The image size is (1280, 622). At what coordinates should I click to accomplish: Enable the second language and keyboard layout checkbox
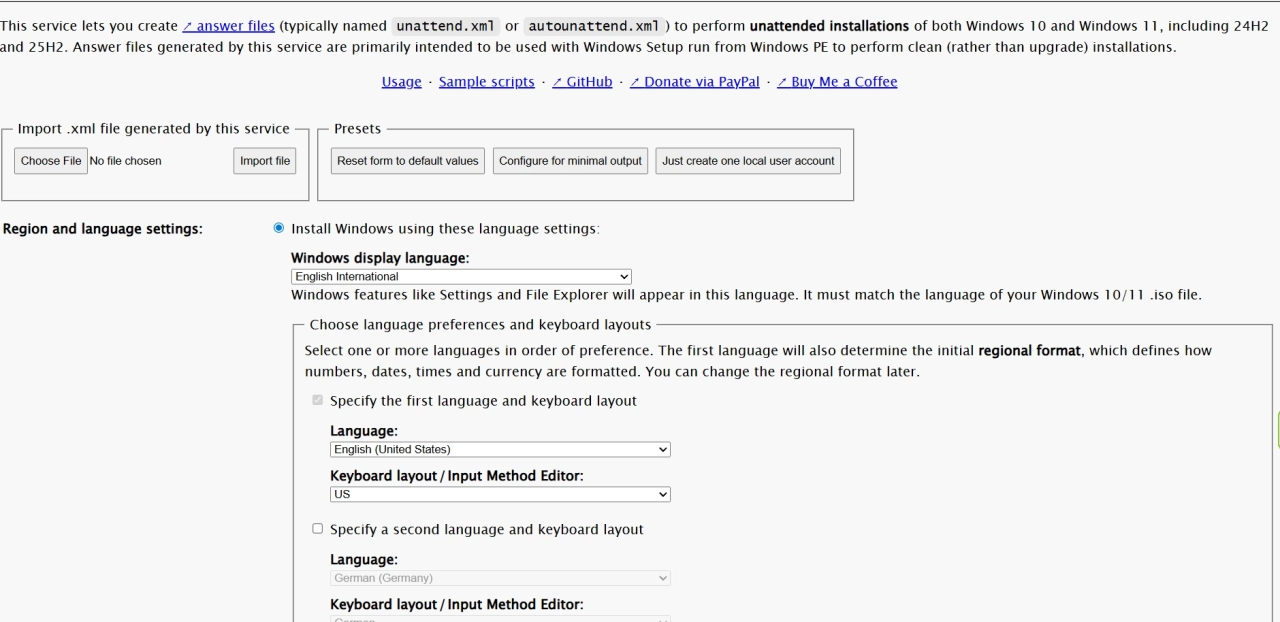(318, 529)
